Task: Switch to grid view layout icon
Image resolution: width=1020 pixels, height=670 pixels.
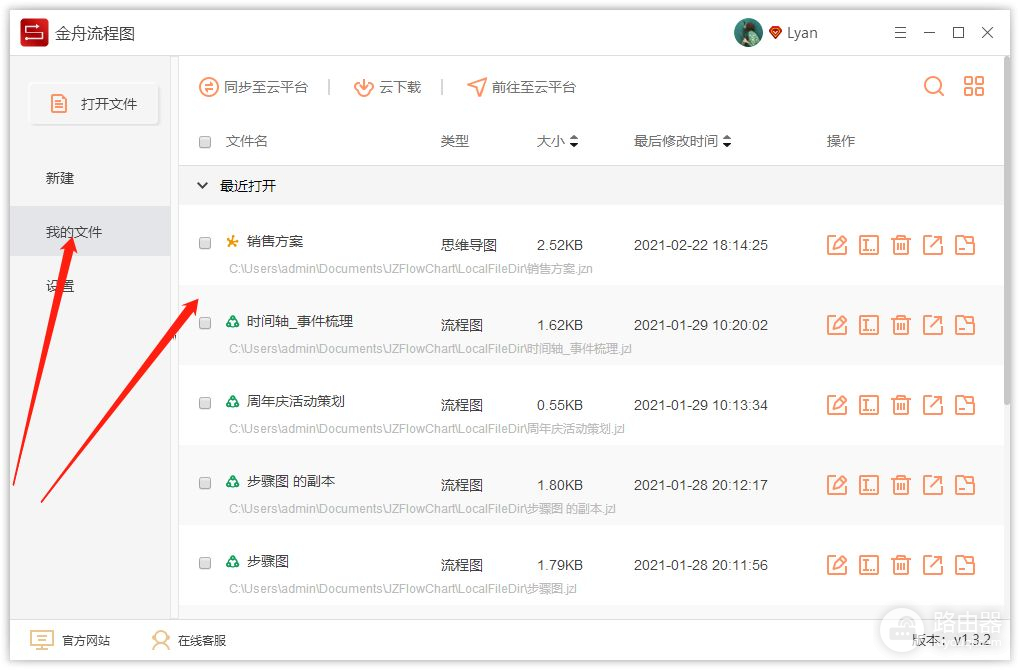Action: pos(974,87)
